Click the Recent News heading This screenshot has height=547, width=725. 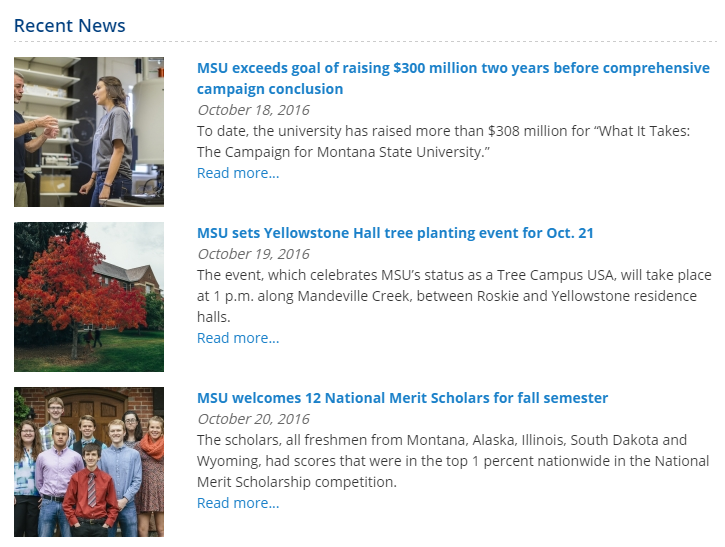70,25
